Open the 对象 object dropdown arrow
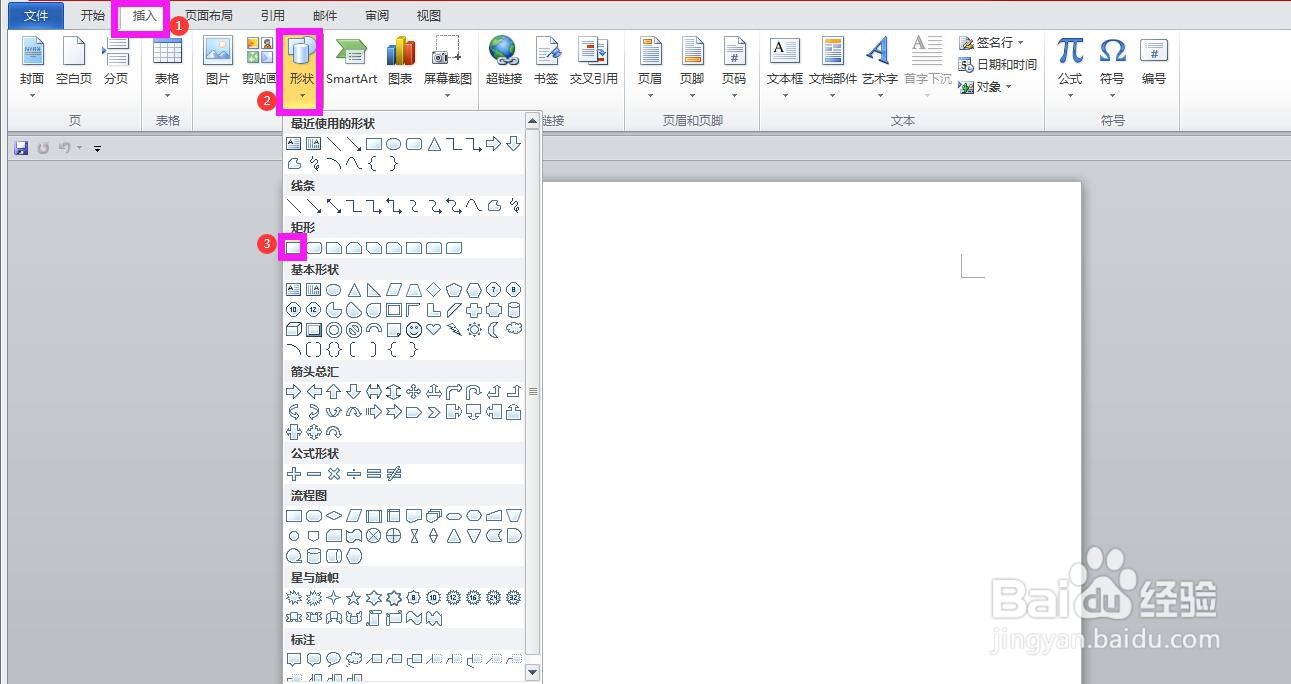This screenshot has width=1291, height=684. pyautogui.click(x=1007, y=86)
